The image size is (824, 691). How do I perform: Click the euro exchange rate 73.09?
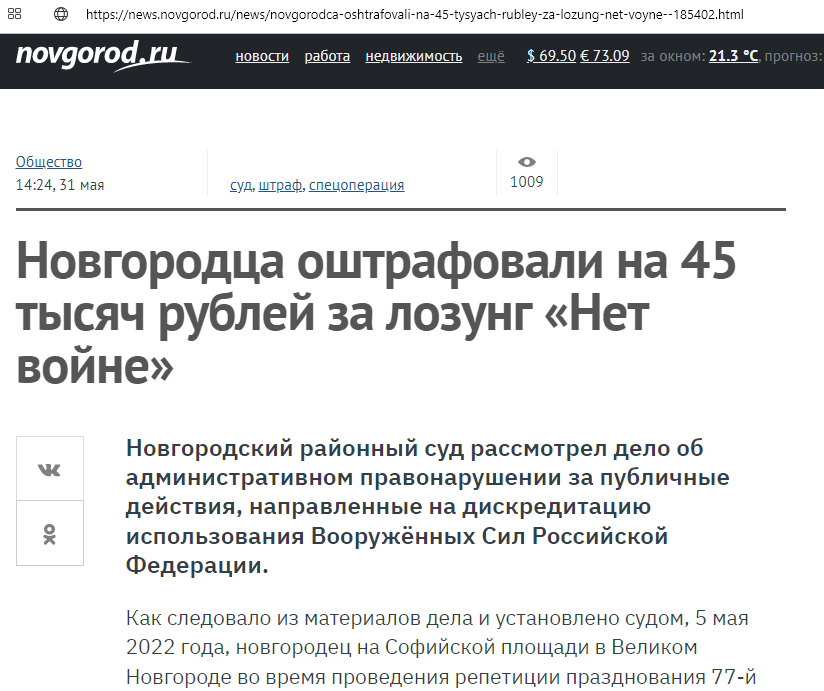pyautogui.click(x=605, y=56)
